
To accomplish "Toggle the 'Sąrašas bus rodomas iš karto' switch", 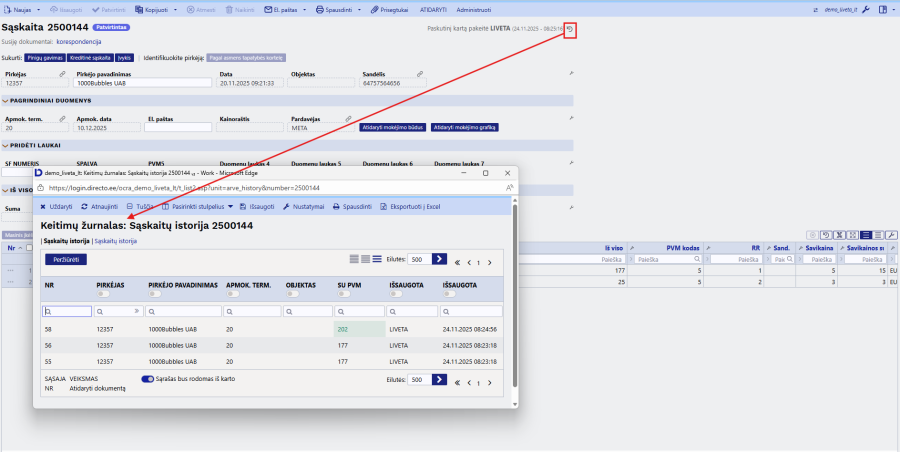I will 148,379.
